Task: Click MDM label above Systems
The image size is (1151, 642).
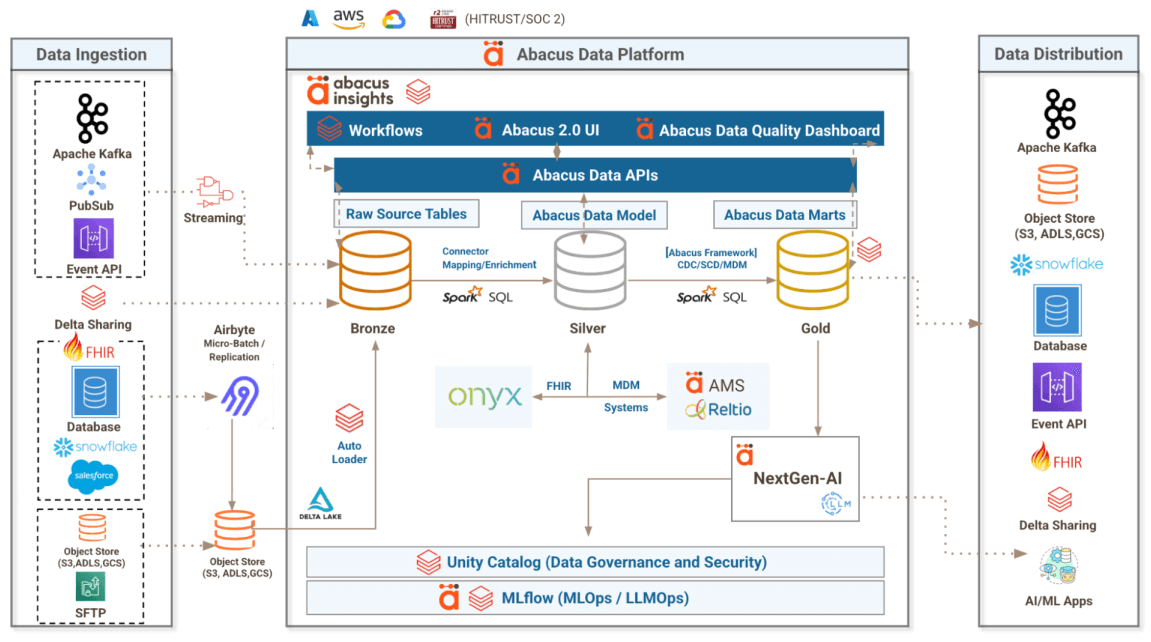Action: [x=626, y=385]
